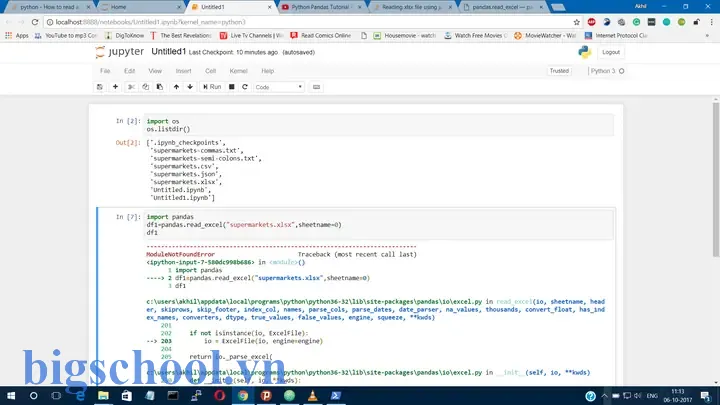Select the In [2] cell with import os
Image resolution: width=720 pixels, height=405 pixels.
(379, 125)
